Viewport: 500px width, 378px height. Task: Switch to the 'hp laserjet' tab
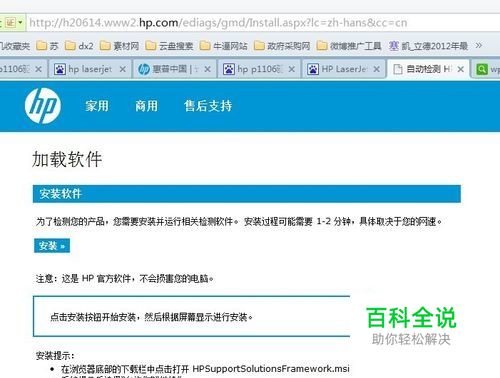coord(90,69)
